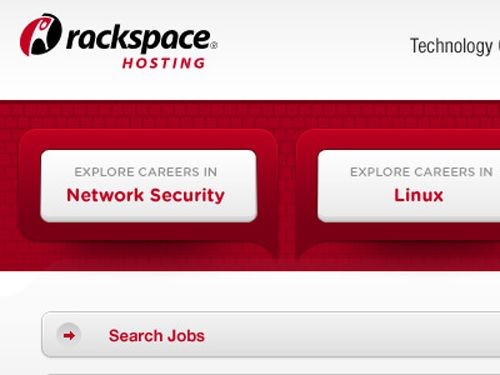Click the rackspace wordmark text
This screenshot has width=500, height=375.
coord(138,39)
